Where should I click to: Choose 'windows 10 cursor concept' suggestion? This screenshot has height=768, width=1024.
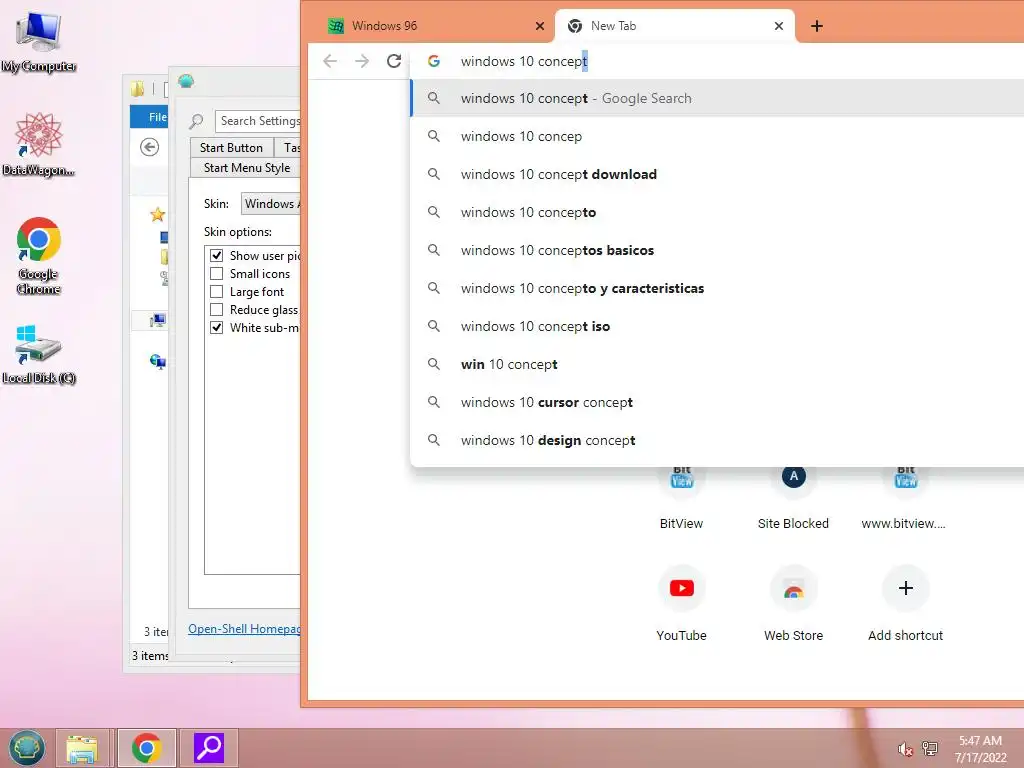pos(716,402)
